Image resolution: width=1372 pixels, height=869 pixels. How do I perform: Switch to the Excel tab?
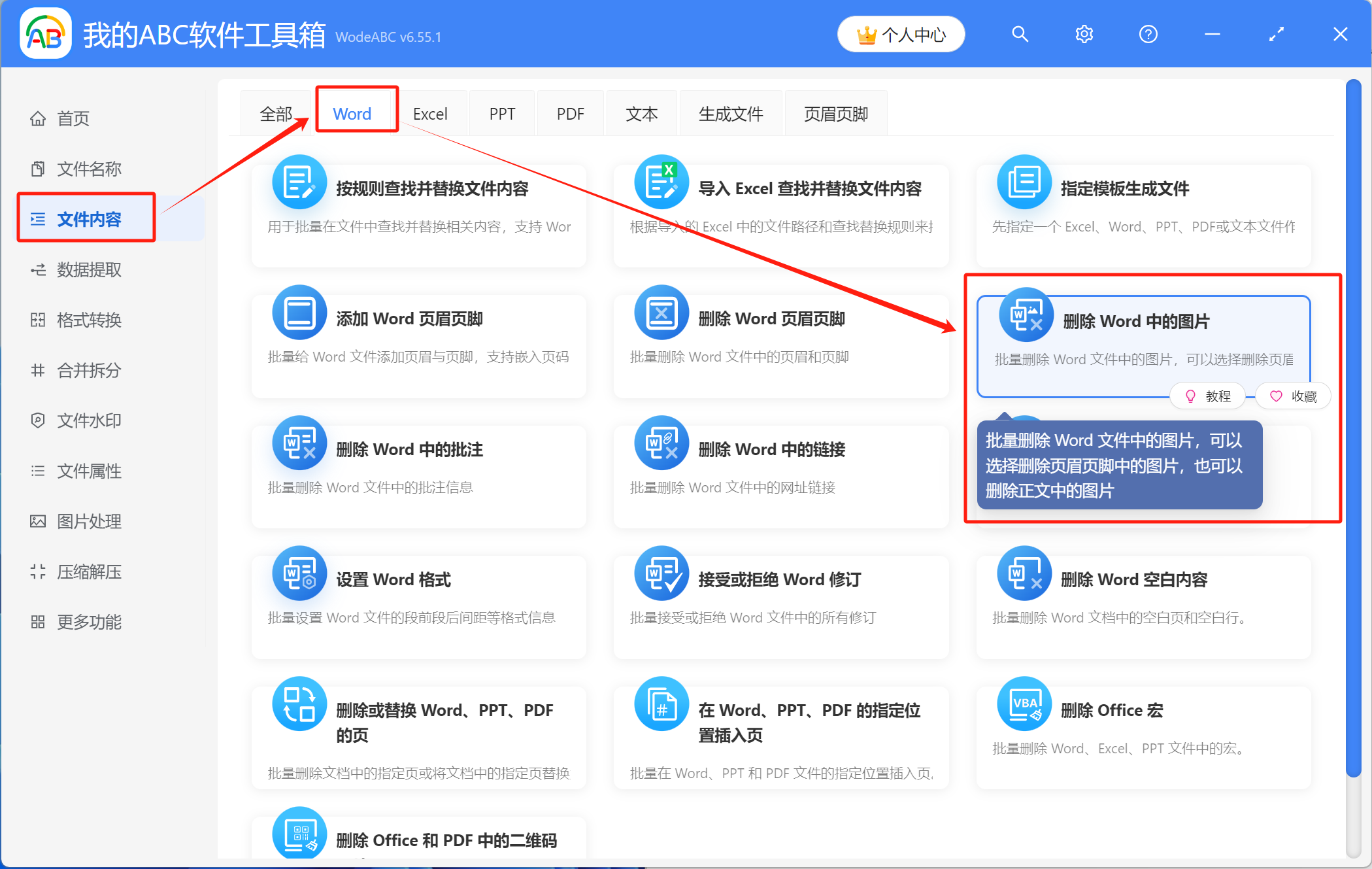click(431, 113)
